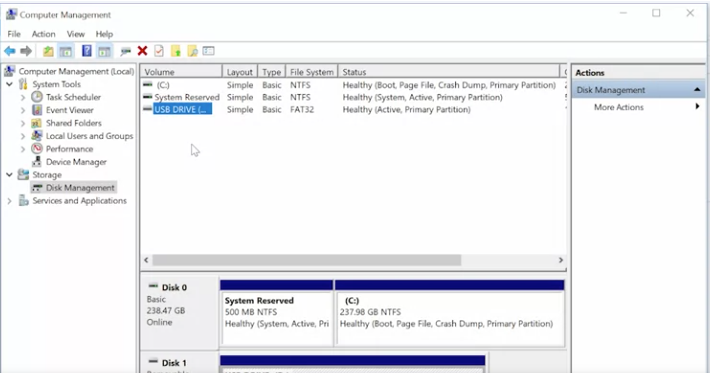This screenshot has width=710, height=373.
Task: Click the Connect drive toolbar icon
Action: tap(125, 51)
